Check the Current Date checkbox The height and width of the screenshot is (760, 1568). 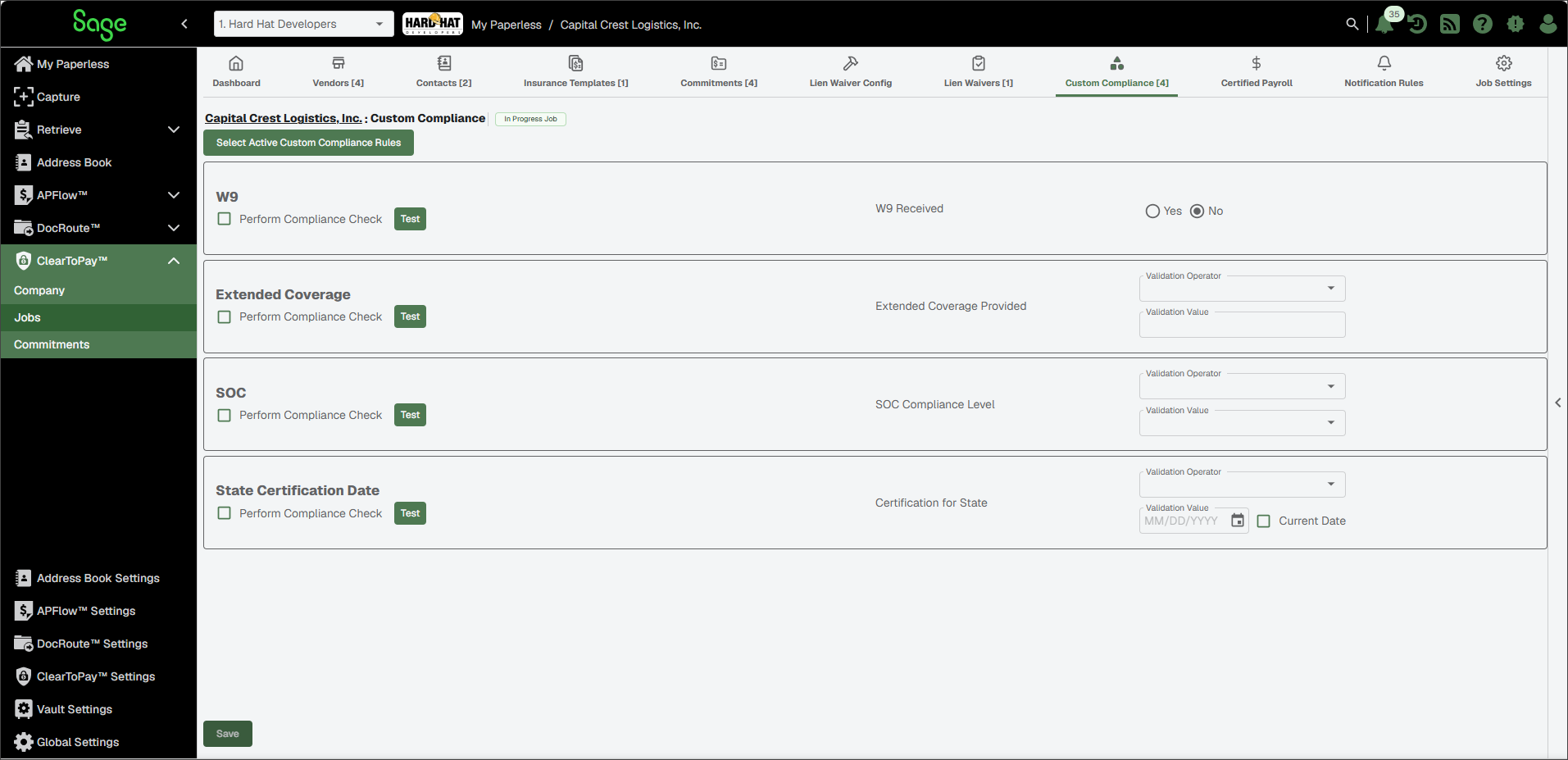pyautogui.click(x=1264, y=521)
